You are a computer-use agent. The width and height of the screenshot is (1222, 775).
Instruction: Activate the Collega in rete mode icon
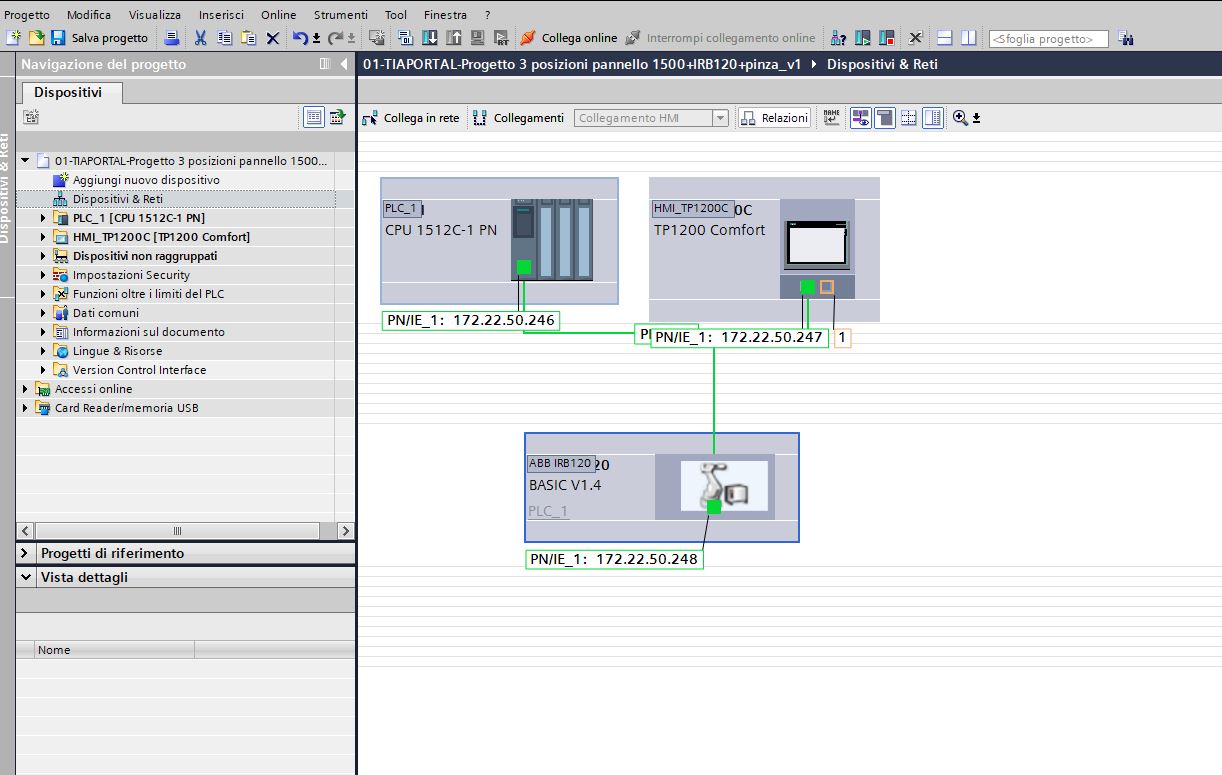point(374,118)
